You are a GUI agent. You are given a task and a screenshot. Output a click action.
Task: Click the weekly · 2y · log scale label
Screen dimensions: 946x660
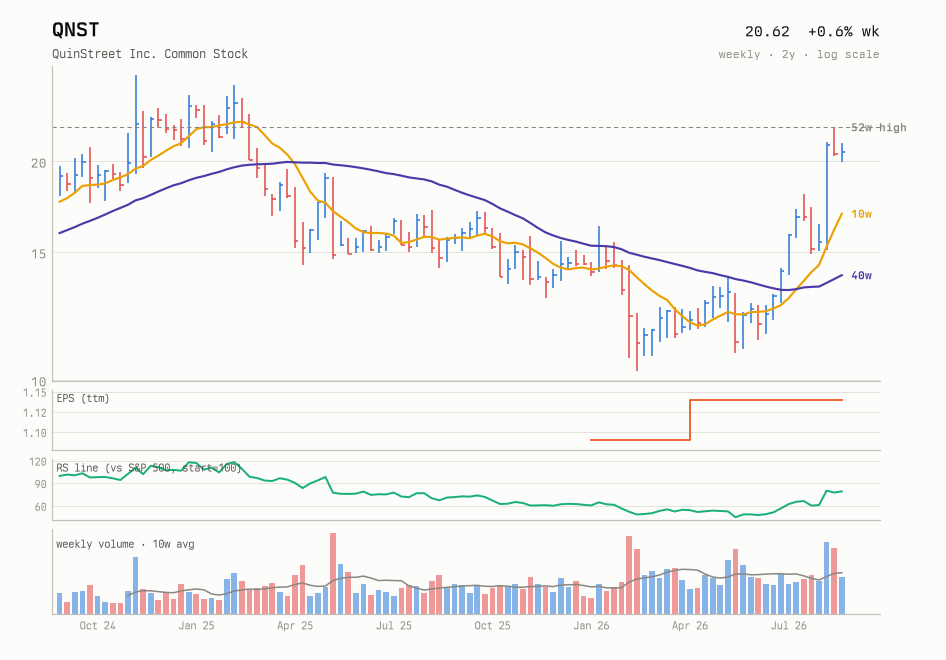(x=799, y=54)
